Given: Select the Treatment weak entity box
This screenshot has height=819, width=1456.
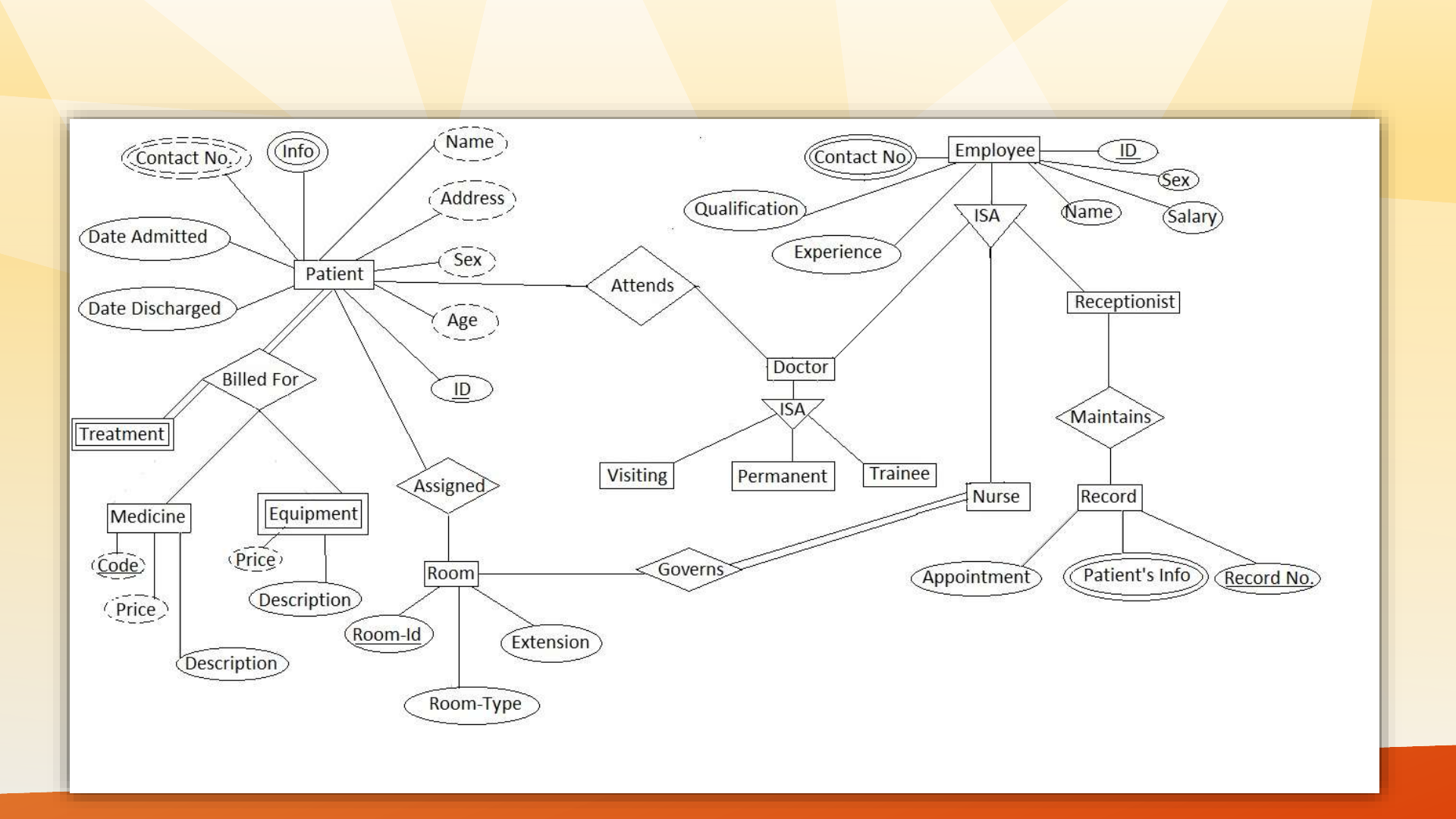Looking at the screenshot, I should tap(122, 433).
